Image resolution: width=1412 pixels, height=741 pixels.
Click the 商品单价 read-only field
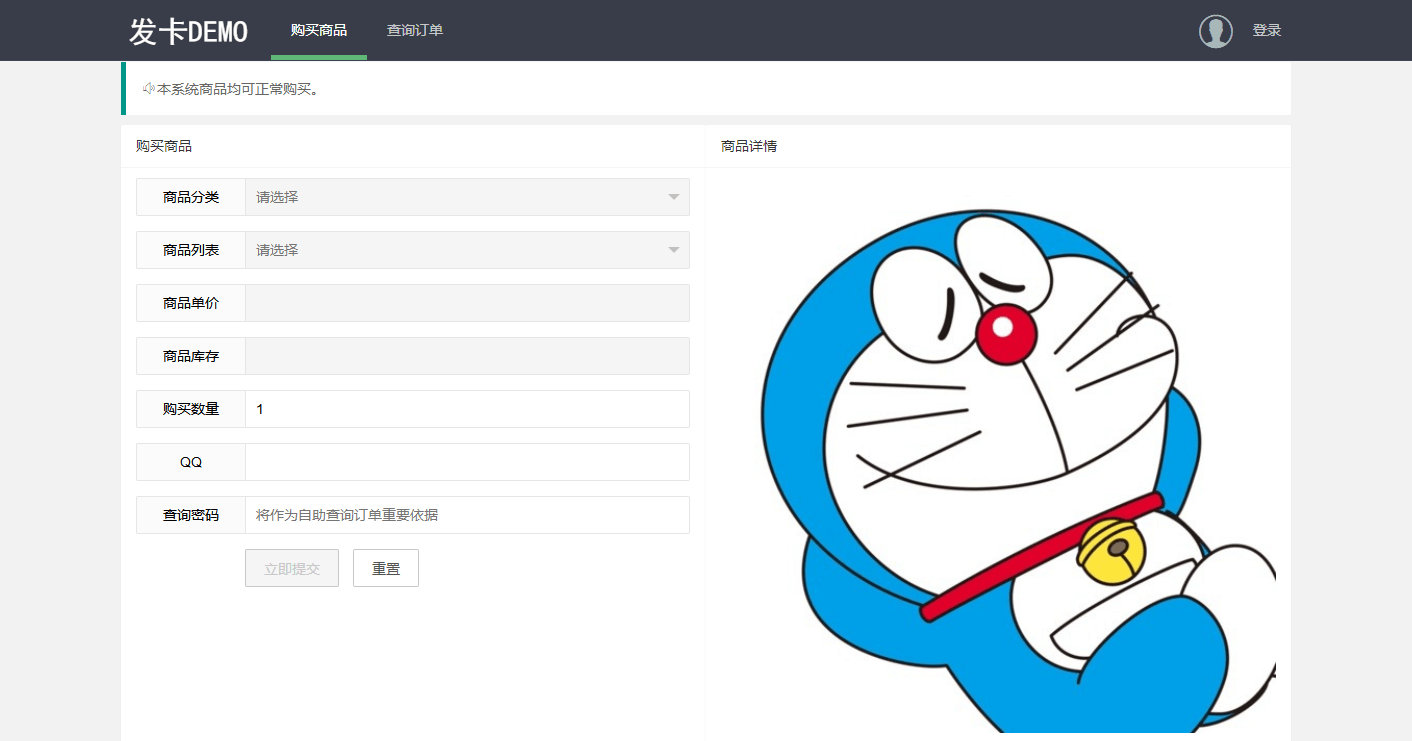pos(467,303)
